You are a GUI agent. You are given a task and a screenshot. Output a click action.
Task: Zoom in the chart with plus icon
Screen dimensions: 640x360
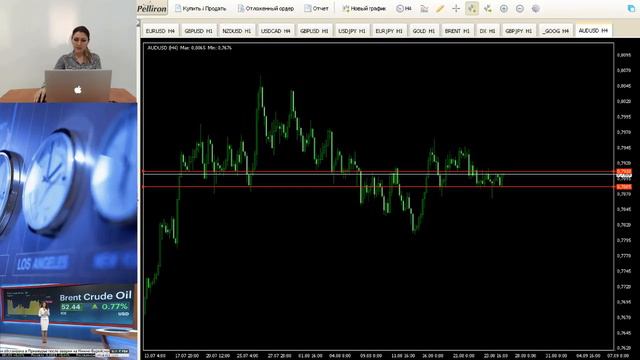coord(504,8)
